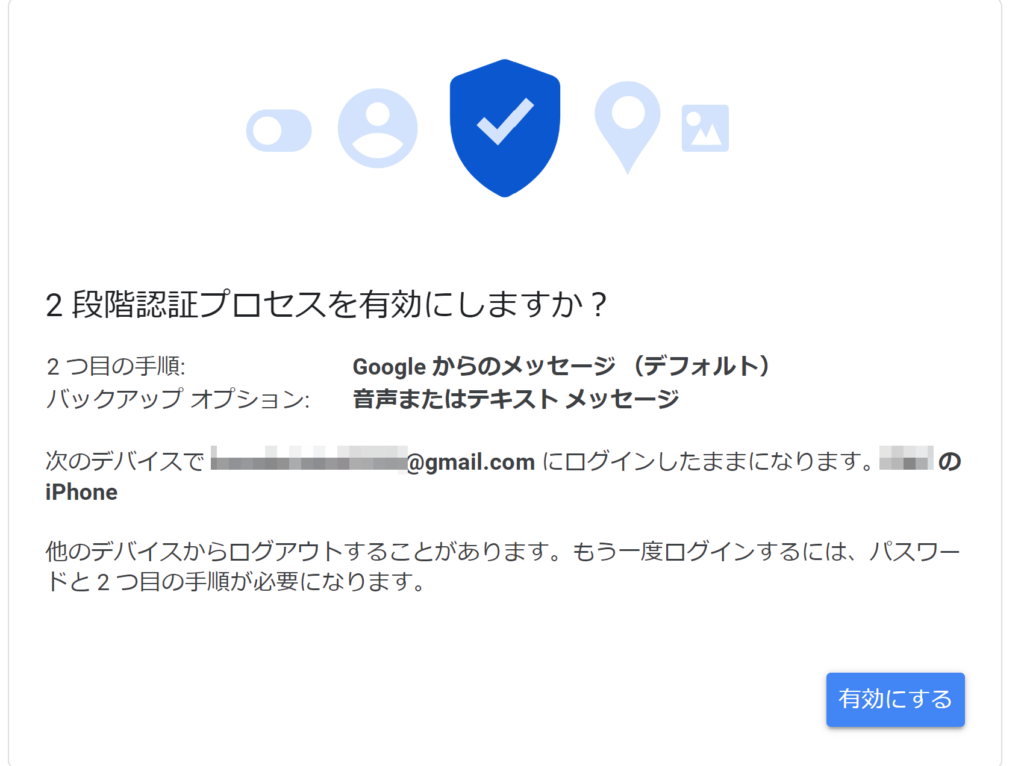This screenshot has height=766, width=1024.
Task: Click the light blue toggle switch icon
Action: point(279,131)
